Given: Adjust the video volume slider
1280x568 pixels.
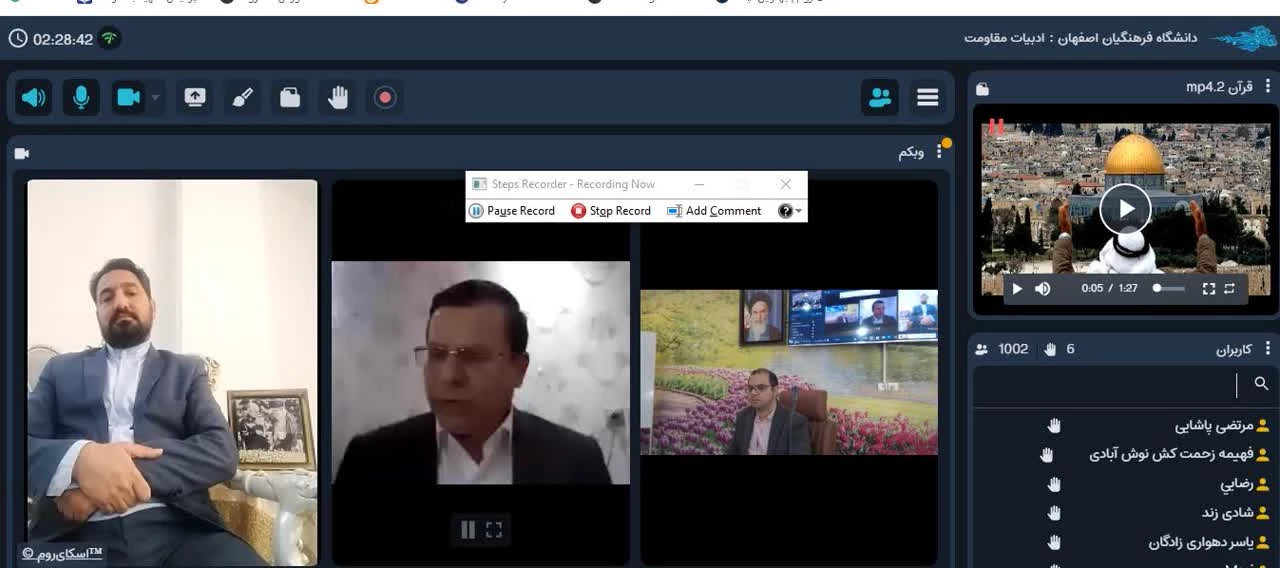Looking at the screenshot, I should (x=1168, y=288).
